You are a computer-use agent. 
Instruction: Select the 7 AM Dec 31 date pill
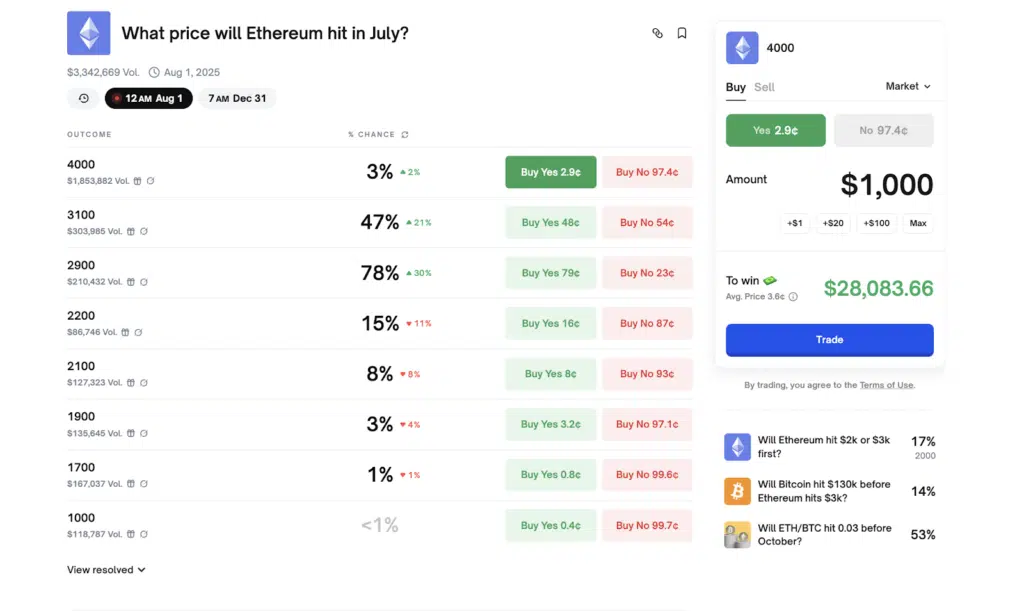[236, 98]
